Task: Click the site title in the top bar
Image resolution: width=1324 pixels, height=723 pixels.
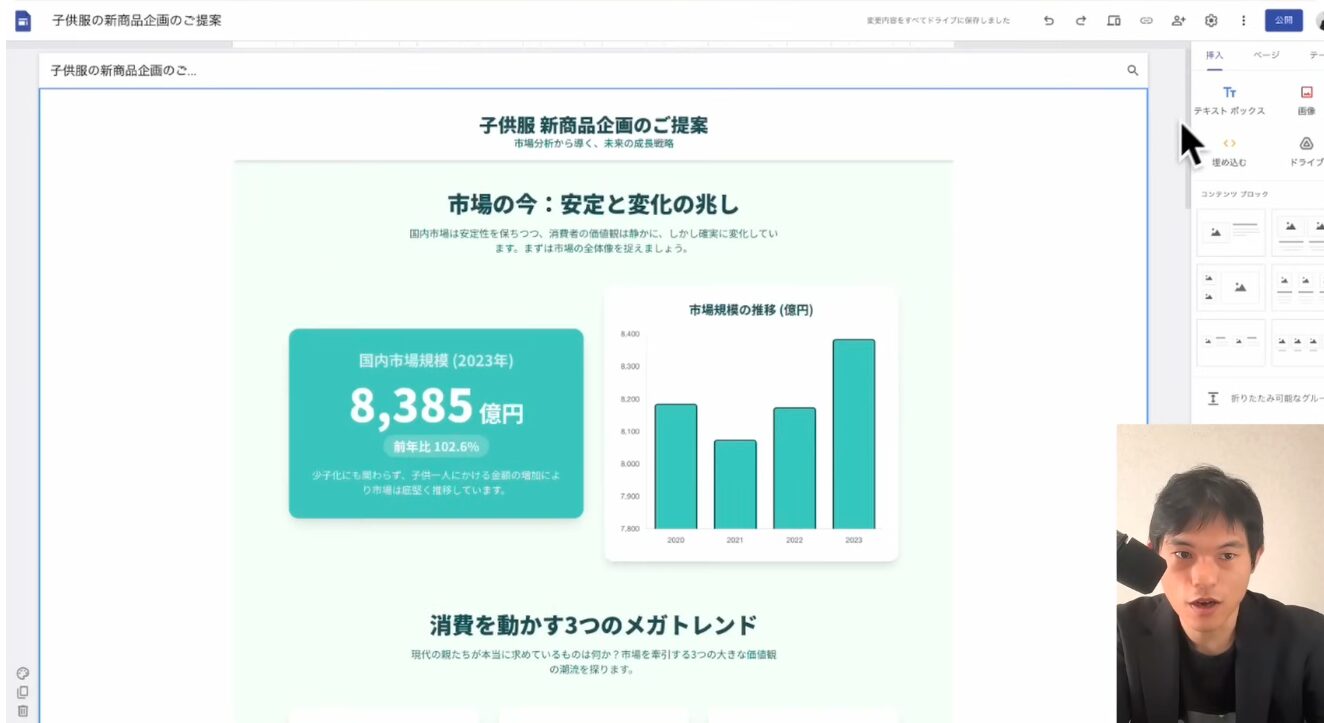Action: pyautogui.click(x=137, y=20)
